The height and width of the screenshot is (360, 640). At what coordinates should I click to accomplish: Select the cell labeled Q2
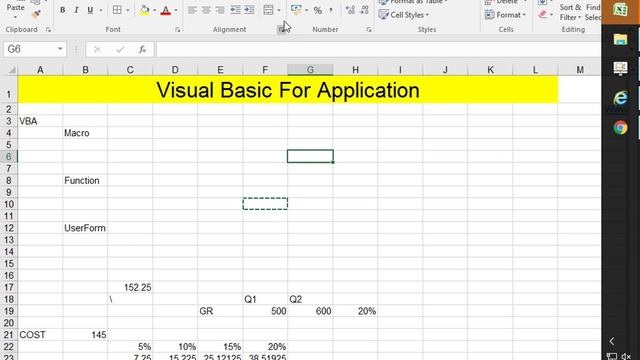pyautogui.click(x=310, y=299)
